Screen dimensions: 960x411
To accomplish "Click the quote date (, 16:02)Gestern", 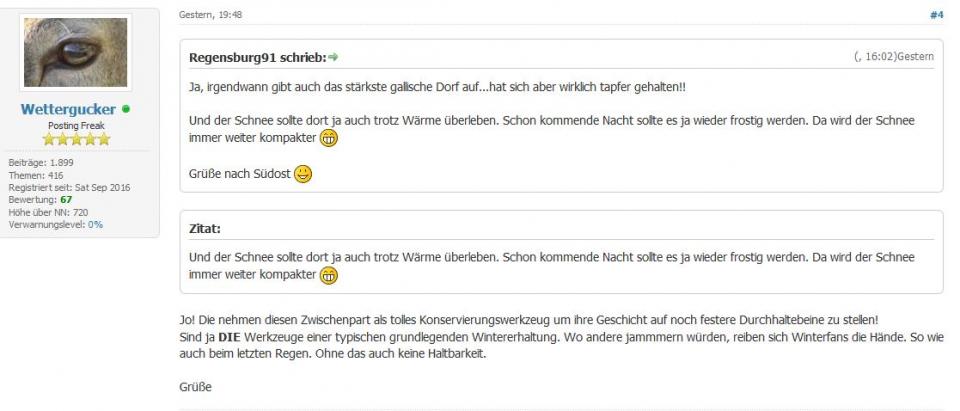I will (x=893, y=57).
